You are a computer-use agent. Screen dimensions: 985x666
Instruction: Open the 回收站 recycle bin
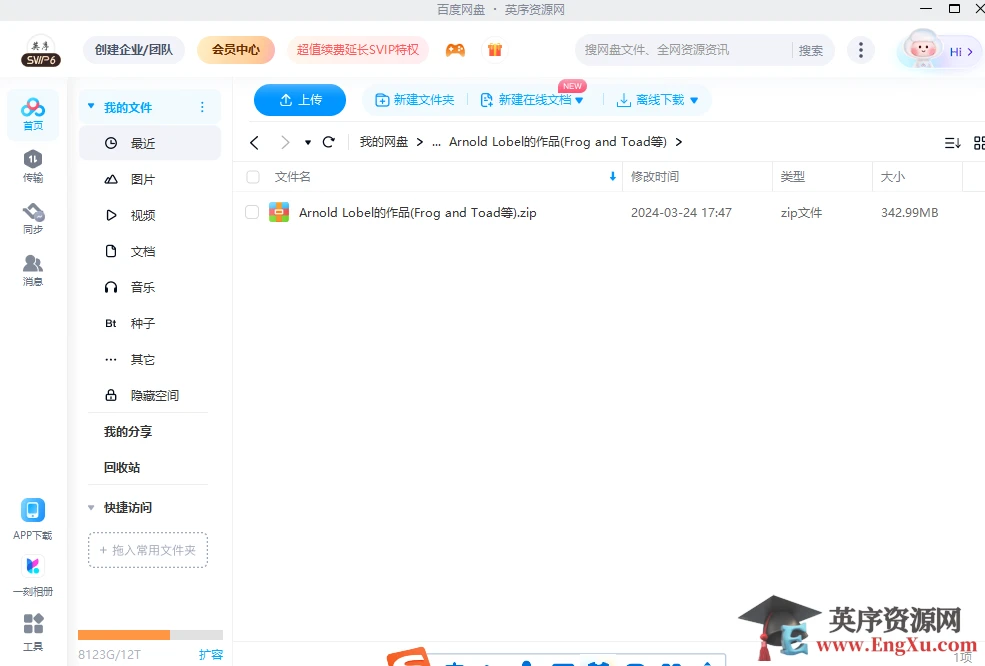click(122, 467)
